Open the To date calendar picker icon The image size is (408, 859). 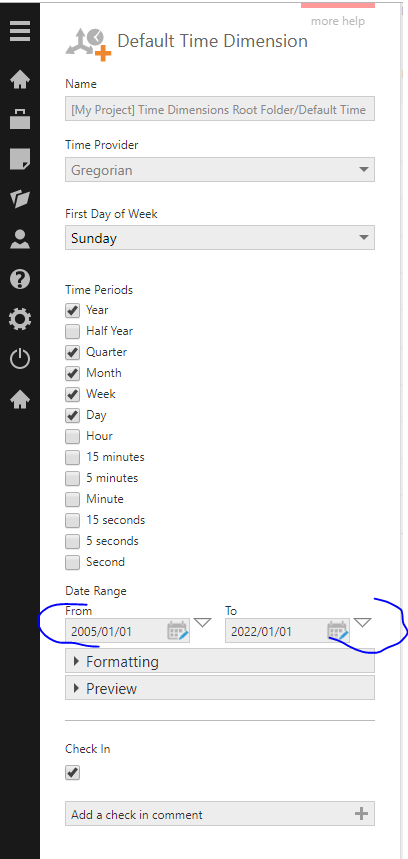click(338, 631)
